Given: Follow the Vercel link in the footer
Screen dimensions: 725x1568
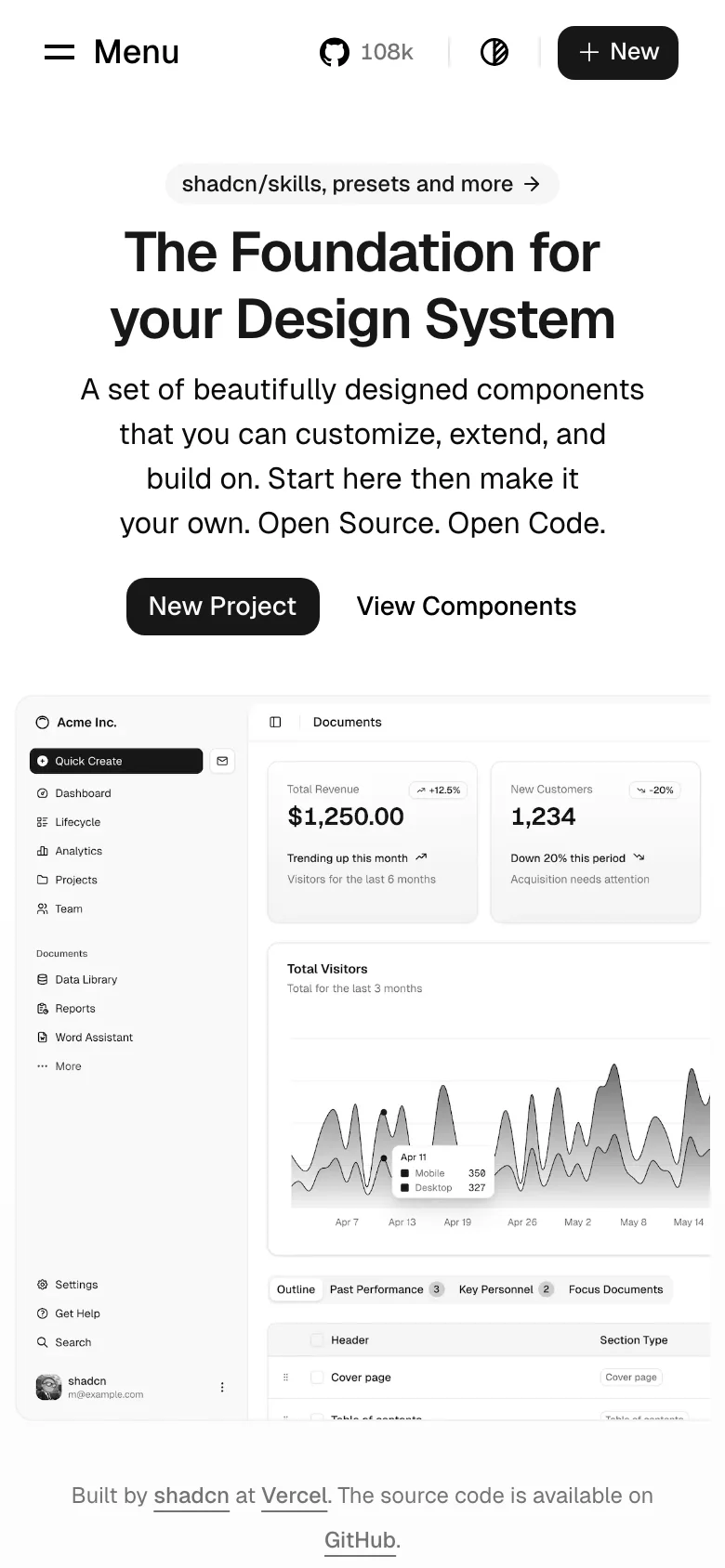Looking at the screenshot, I should 294,1496.
